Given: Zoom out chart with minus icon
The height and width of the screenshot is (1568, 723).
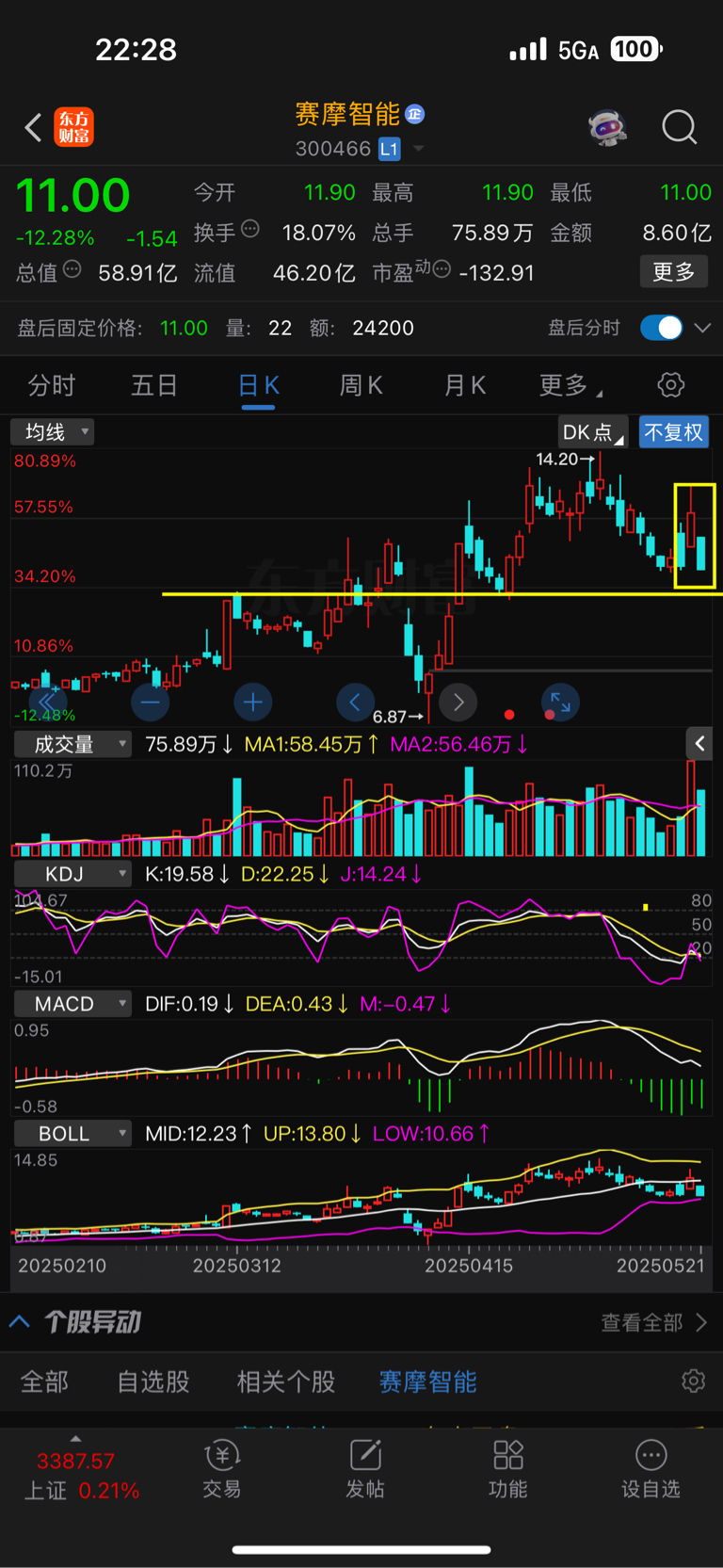Looking at the screenshot, I should point(151,702).
